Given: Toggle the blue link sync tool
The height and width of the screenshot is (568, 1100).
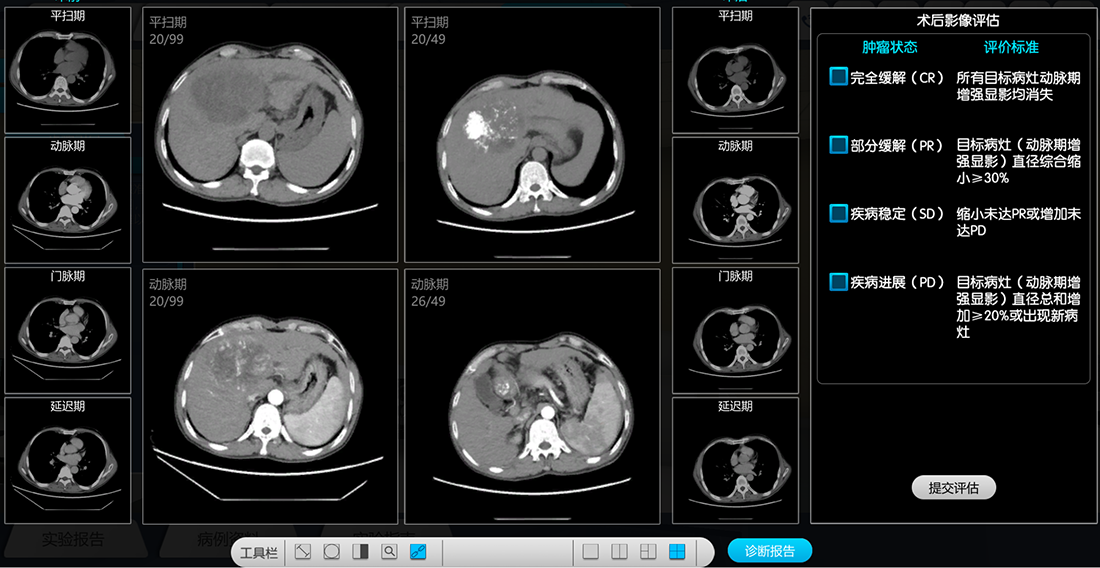Looking at the screenshot, I should tap(418, 552).
